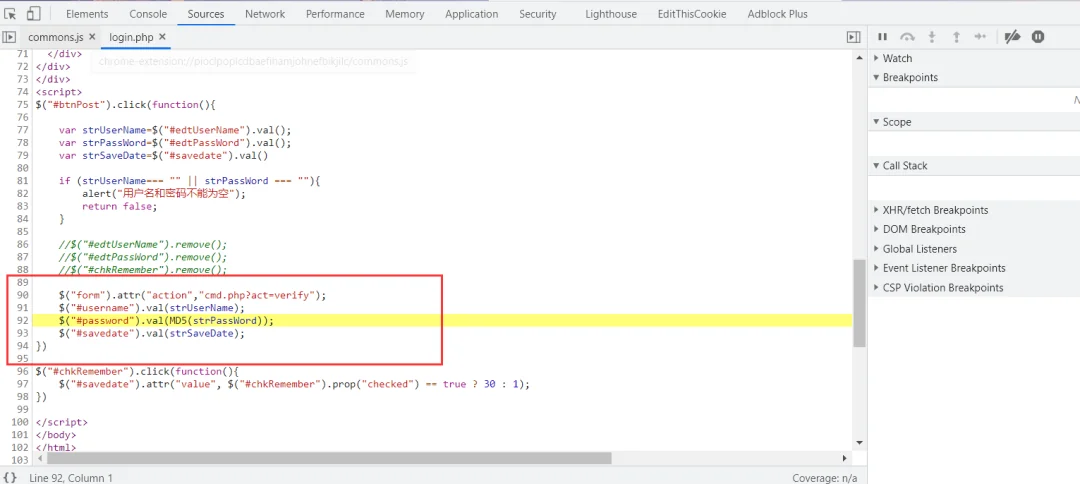
Task: Open the Performance panel tab
Action: tap(335, 14)
